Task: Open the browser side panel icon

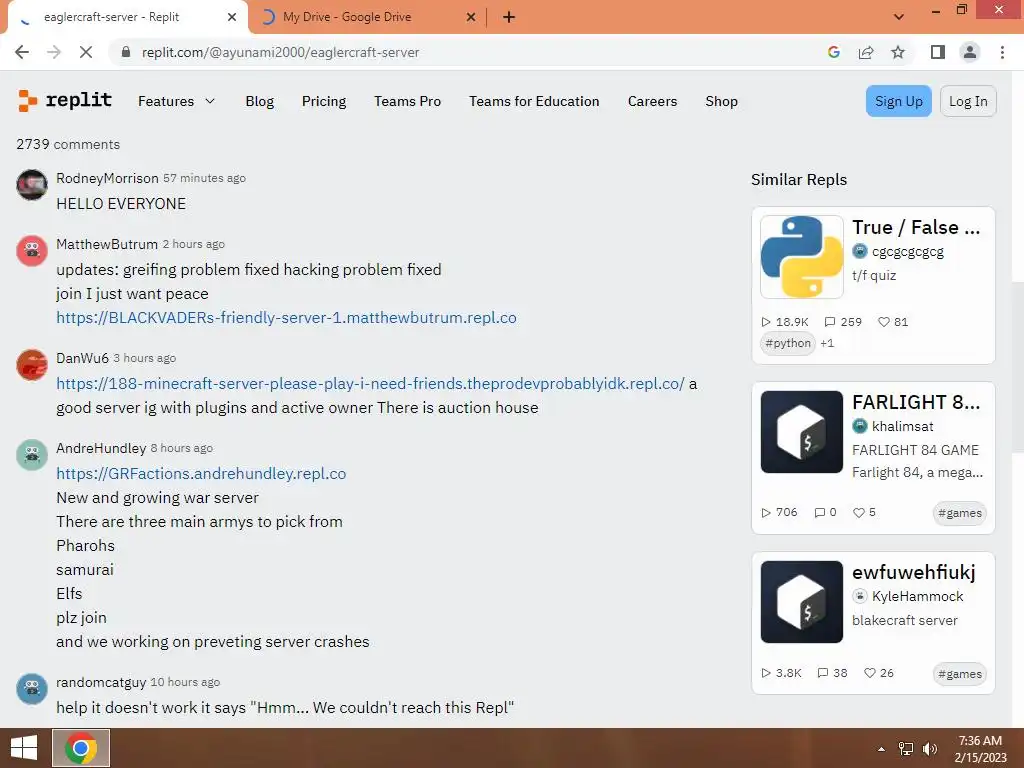Action: pyautogui.click(x=938, y=52)
